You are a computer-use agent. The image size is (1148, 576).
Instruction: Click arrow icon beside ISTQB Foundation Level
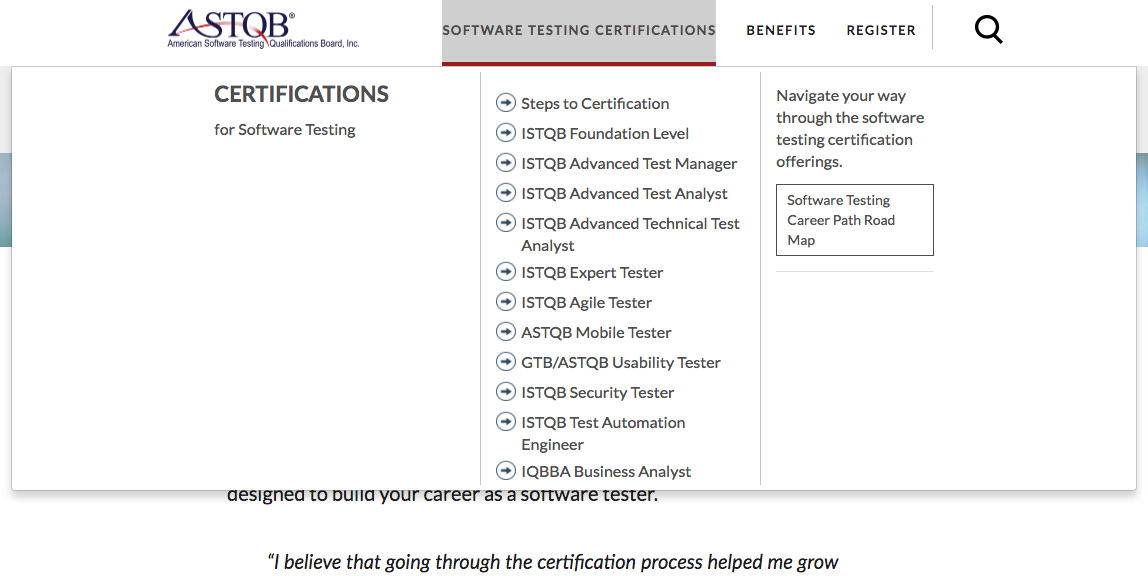point(506,133)
